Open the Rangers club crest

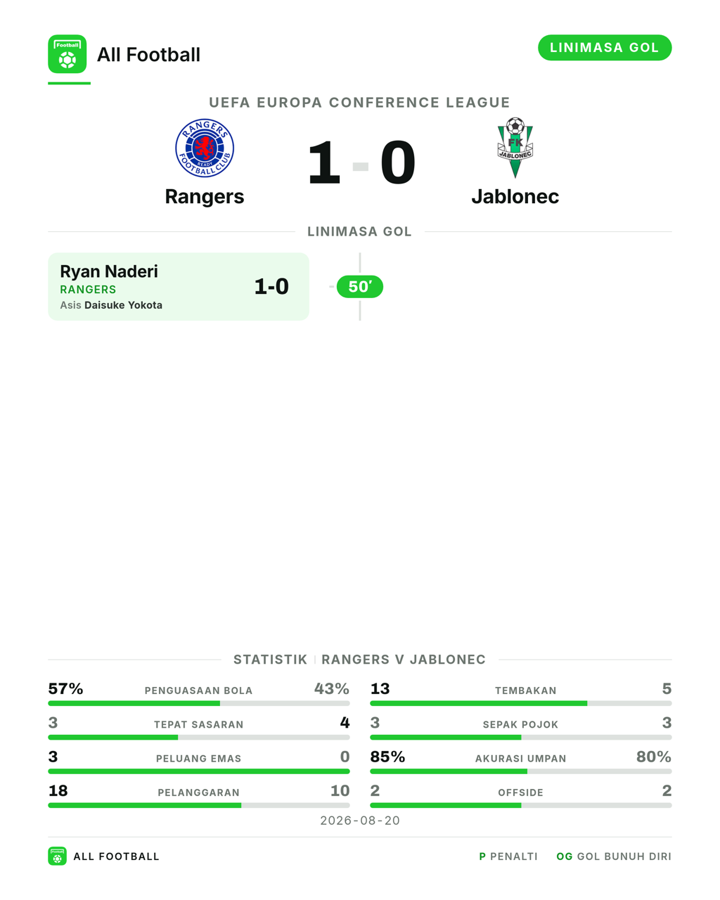204,148
